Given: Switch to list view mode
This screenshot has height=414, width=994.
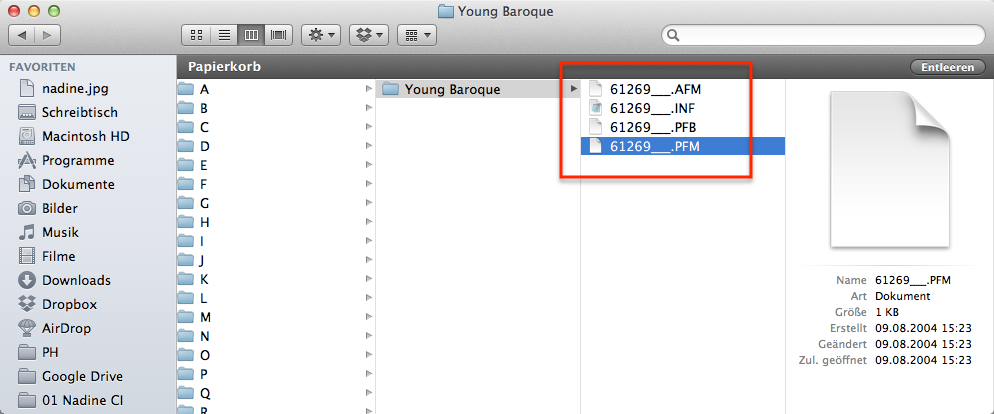Looking at the screenshot, I should [x=225, y=35].
